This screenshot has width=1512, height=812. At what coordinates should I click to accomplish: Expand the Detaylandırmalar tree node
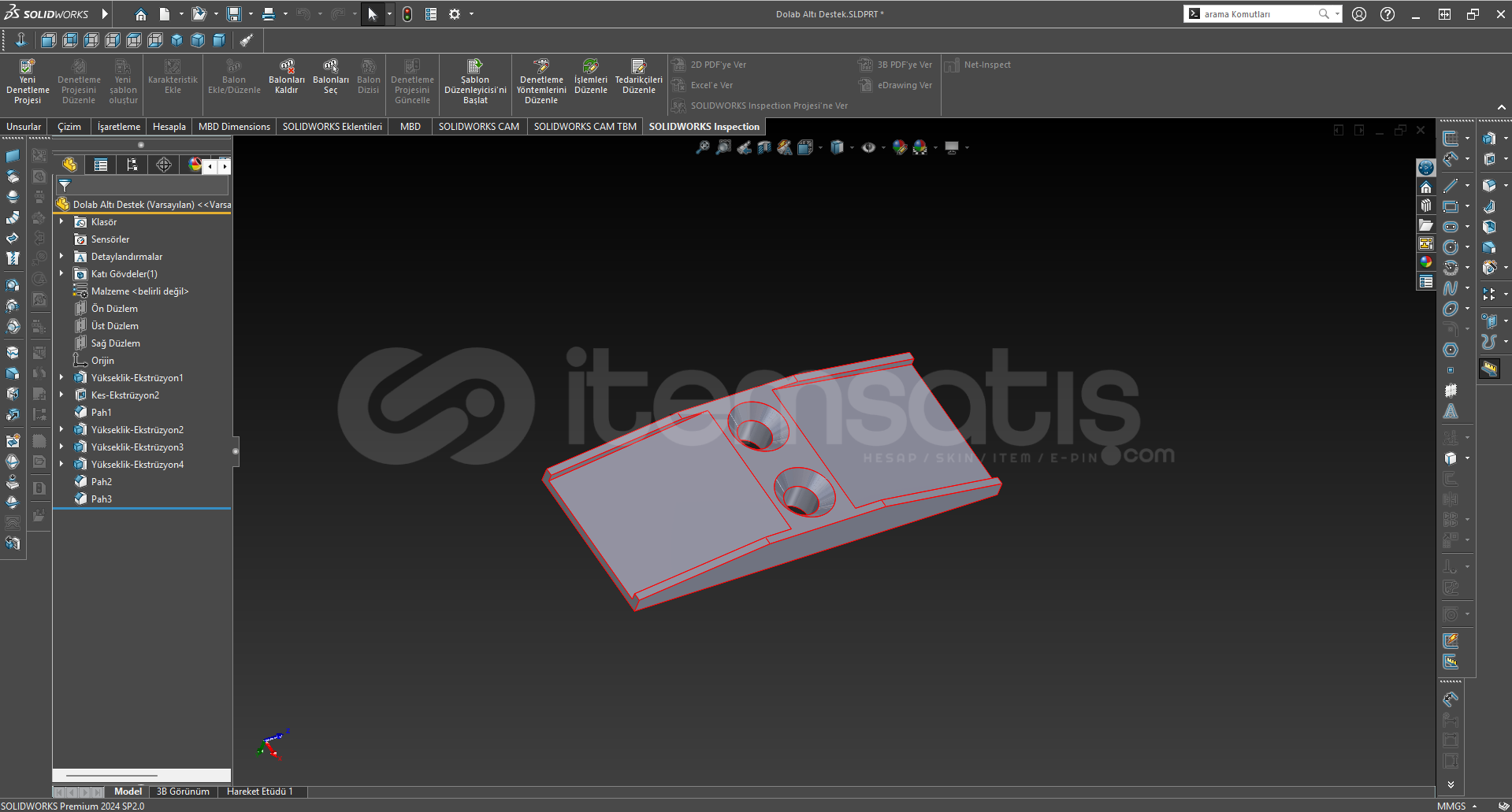[61, 257]
